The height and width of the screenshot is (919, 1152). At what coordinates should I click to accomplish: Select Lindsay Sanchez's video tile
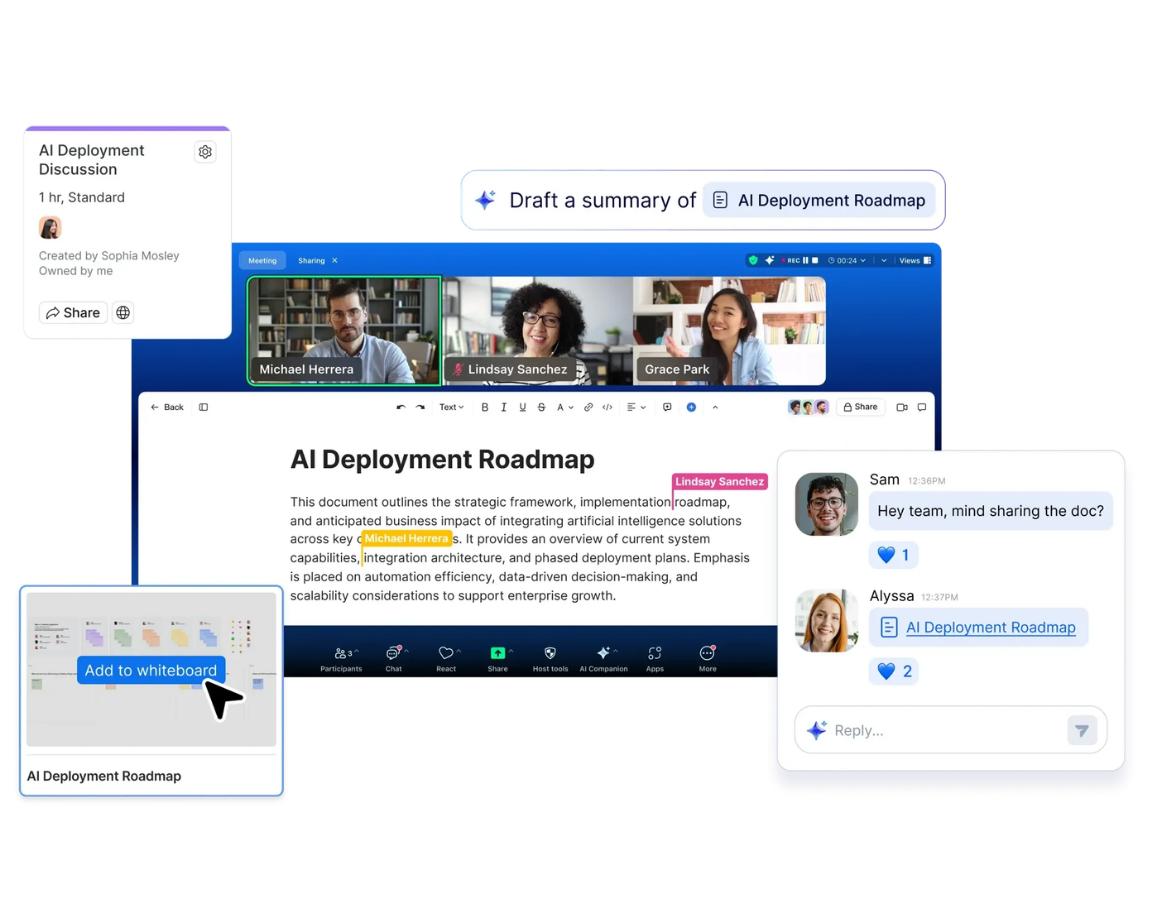click(538, 331)
